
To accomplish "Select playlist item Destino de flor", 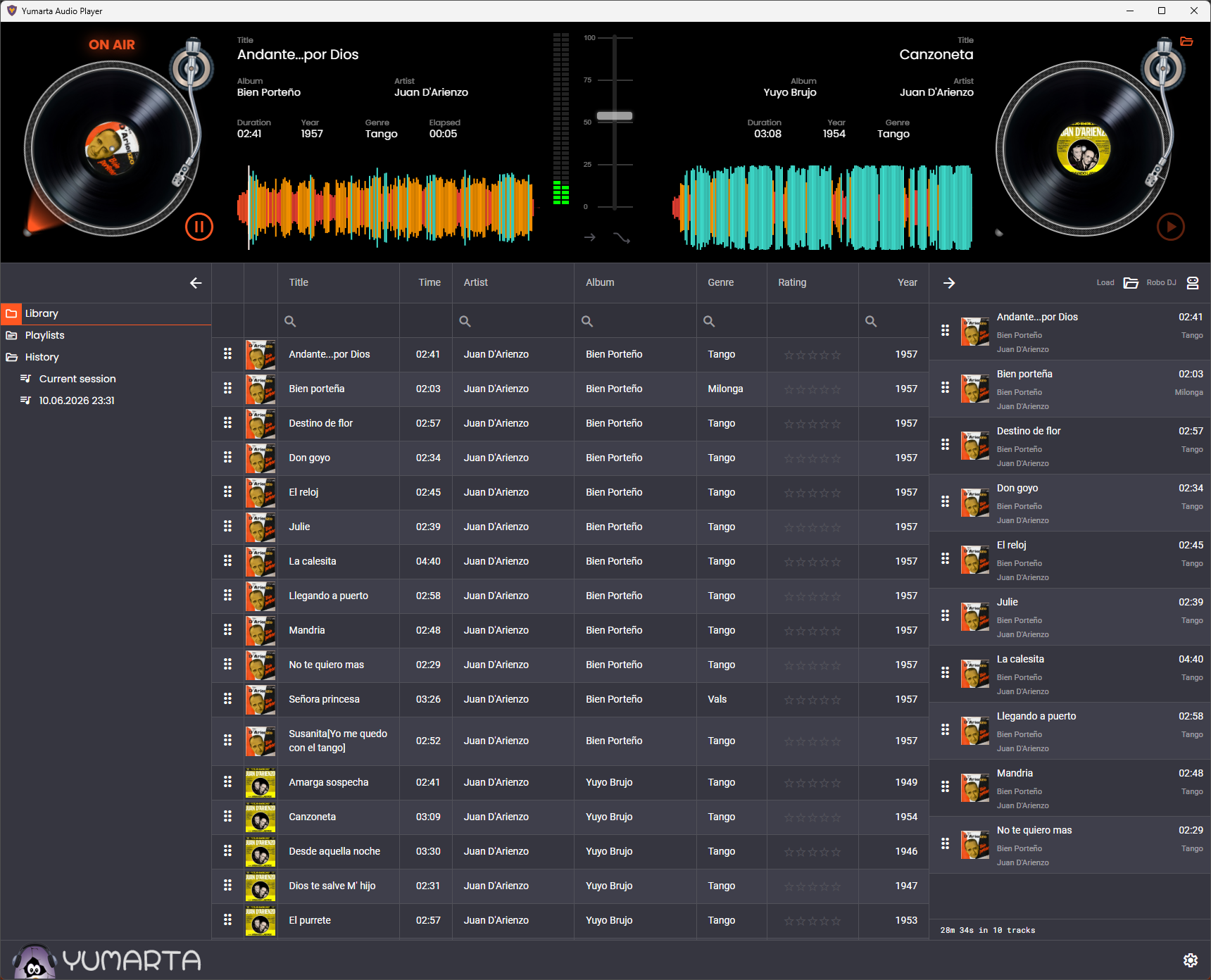I will click(1069, 446).
